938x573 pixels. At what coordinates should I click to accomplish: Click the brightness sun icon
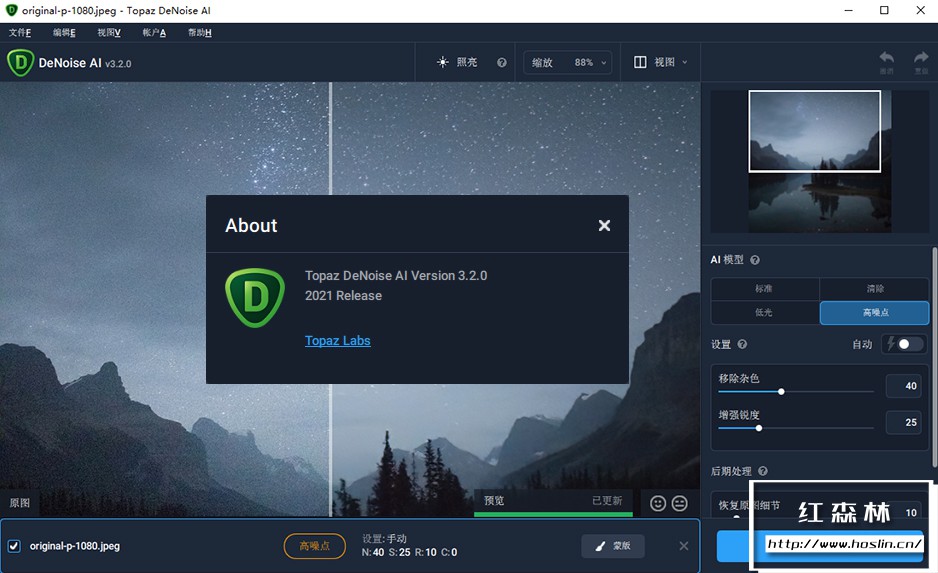click(443, 62)
